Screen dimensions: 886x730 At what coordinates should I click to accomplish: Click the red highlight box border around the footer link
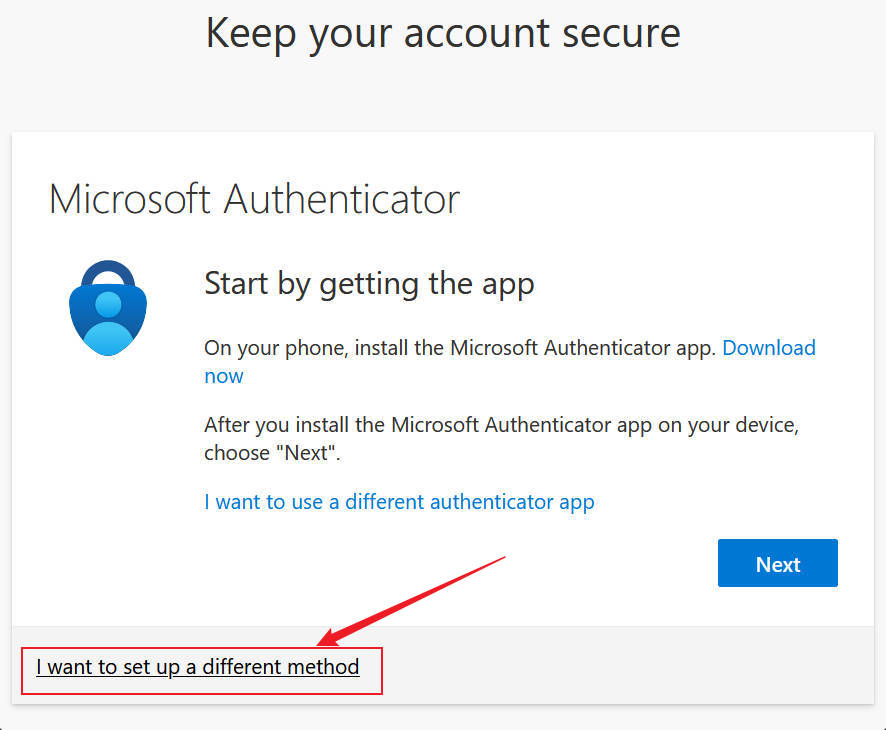point(202,648)
